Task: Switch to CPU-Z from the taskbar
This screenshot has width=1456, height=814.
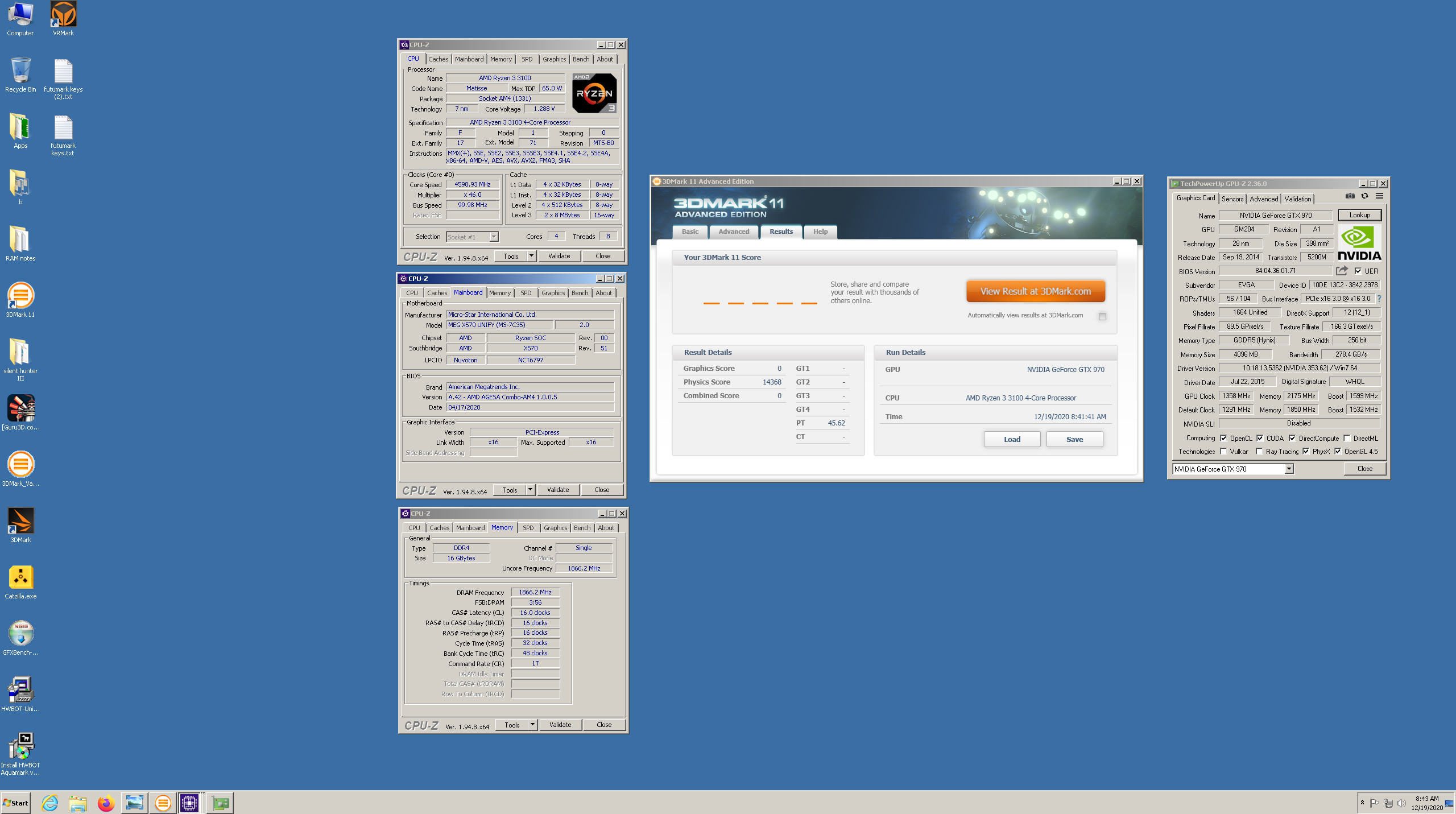Action: pos(189,803)
